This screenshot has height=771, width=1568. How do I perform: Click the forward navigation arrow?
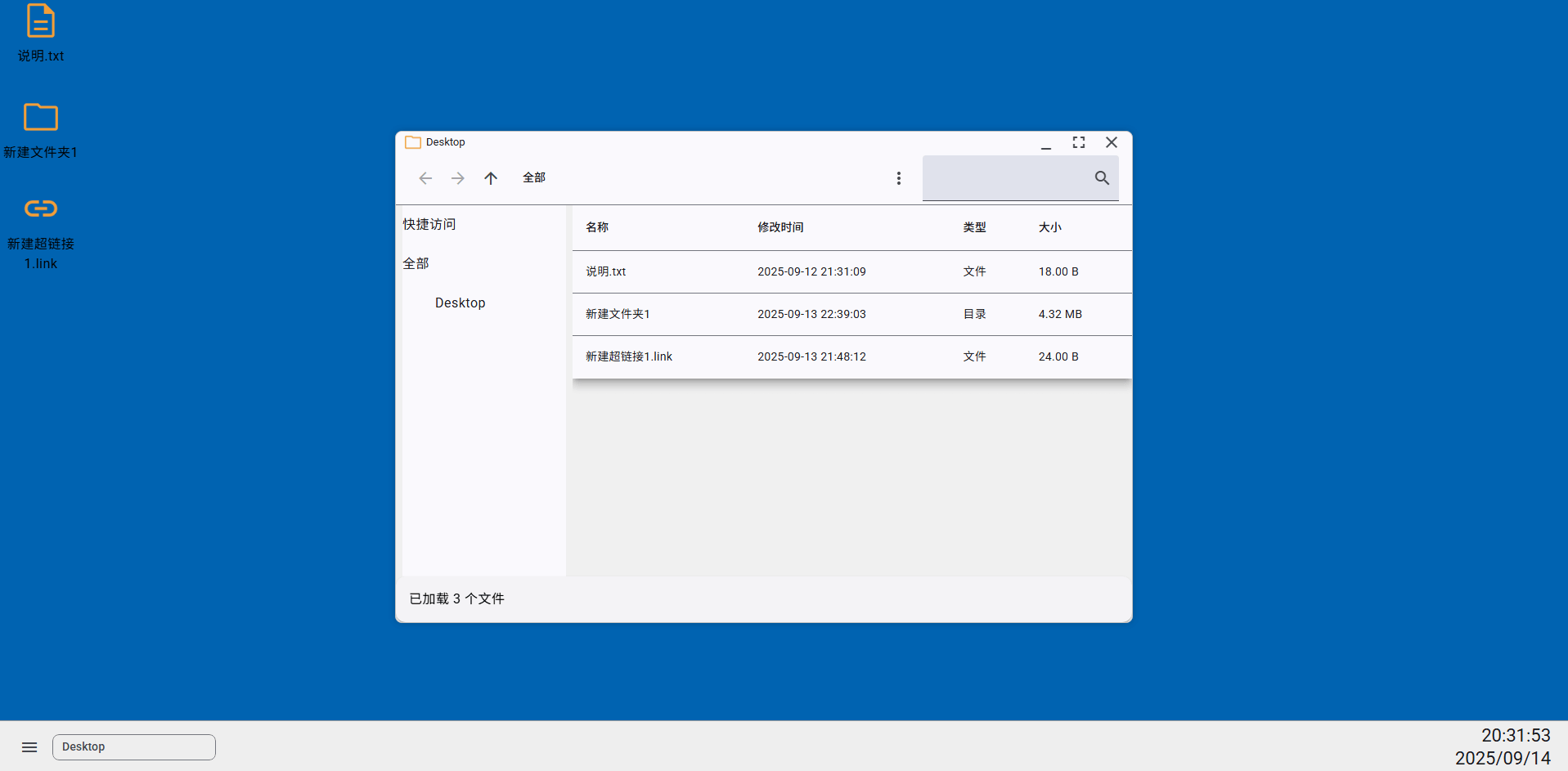(x=458, y=177)
